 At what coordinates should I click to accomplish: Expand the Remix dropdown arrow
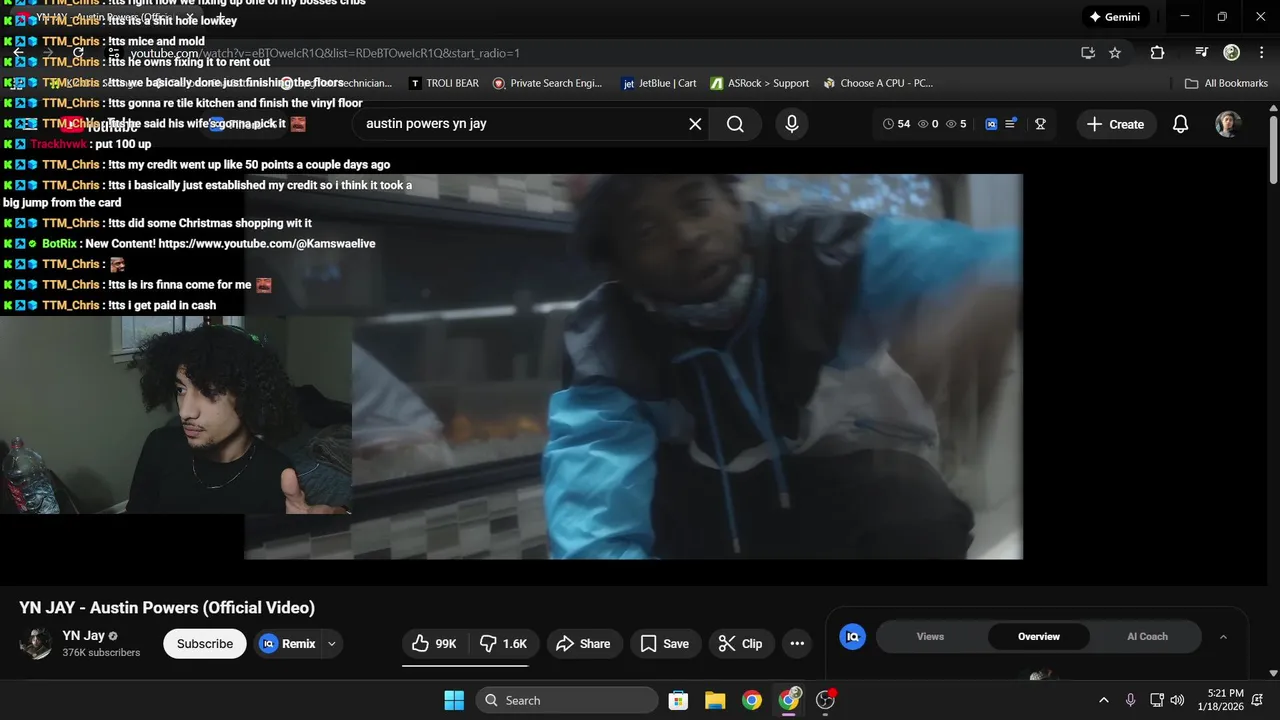pos(331,644)
